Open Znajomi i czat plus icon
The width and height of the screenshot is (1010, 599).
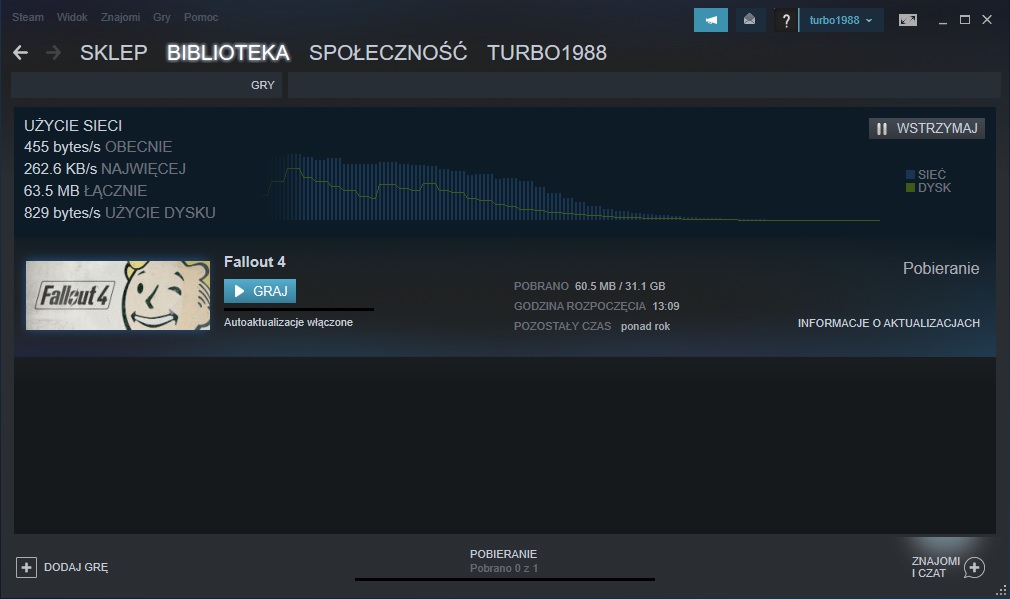click(x=974, y=567)
